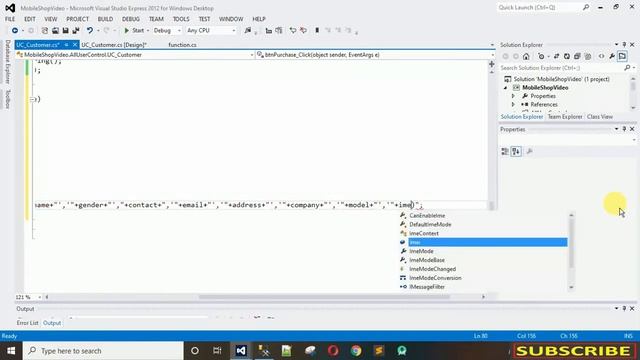The image size is (640, 360).
Task: Open the Toolbox side tab
Action: (x=7, y=99)
